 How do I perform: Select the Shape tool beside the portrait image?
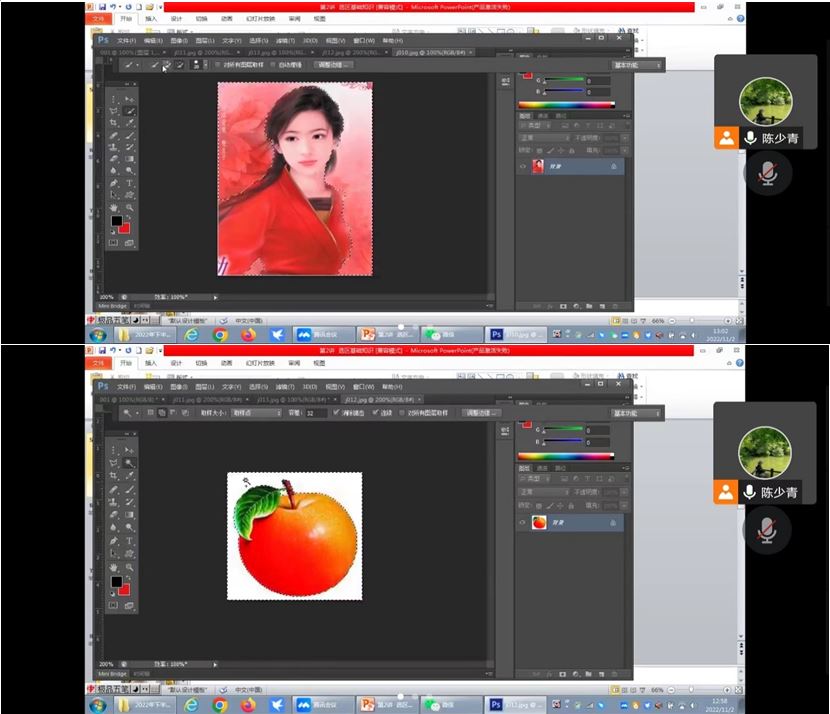(x=129, y=195)
